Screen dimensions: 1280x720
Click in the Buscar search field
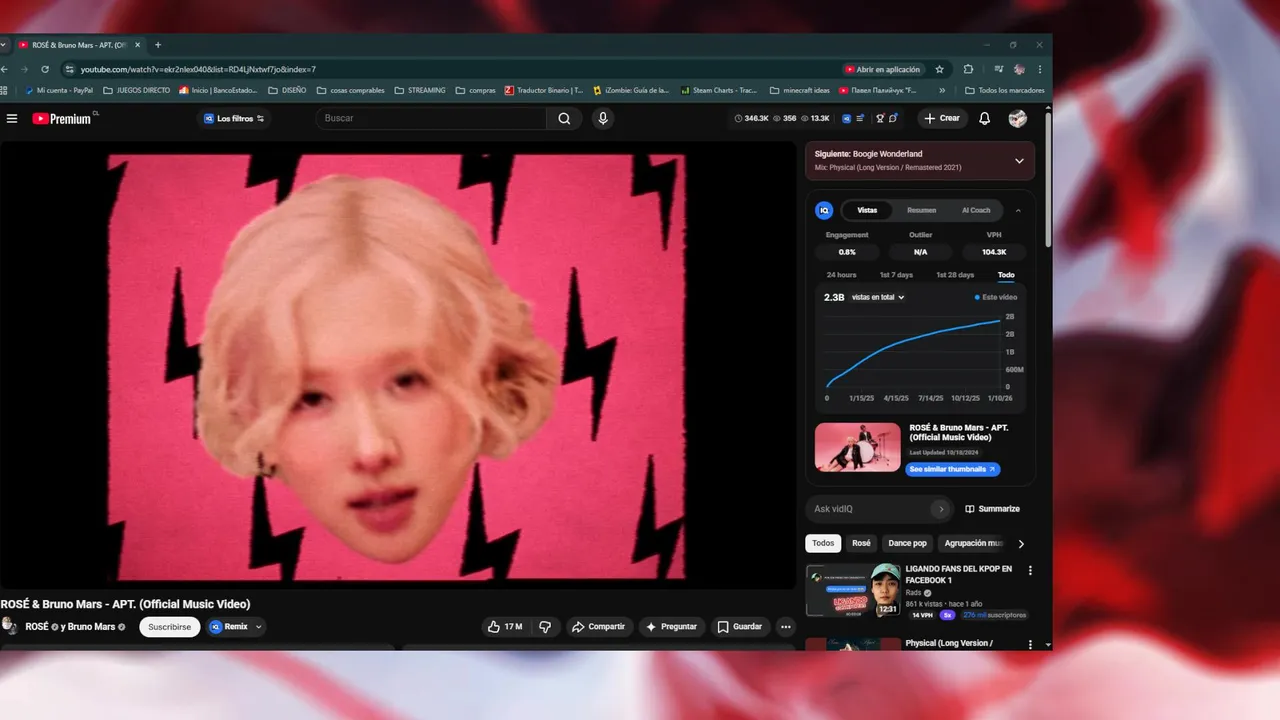pos(430,118)
